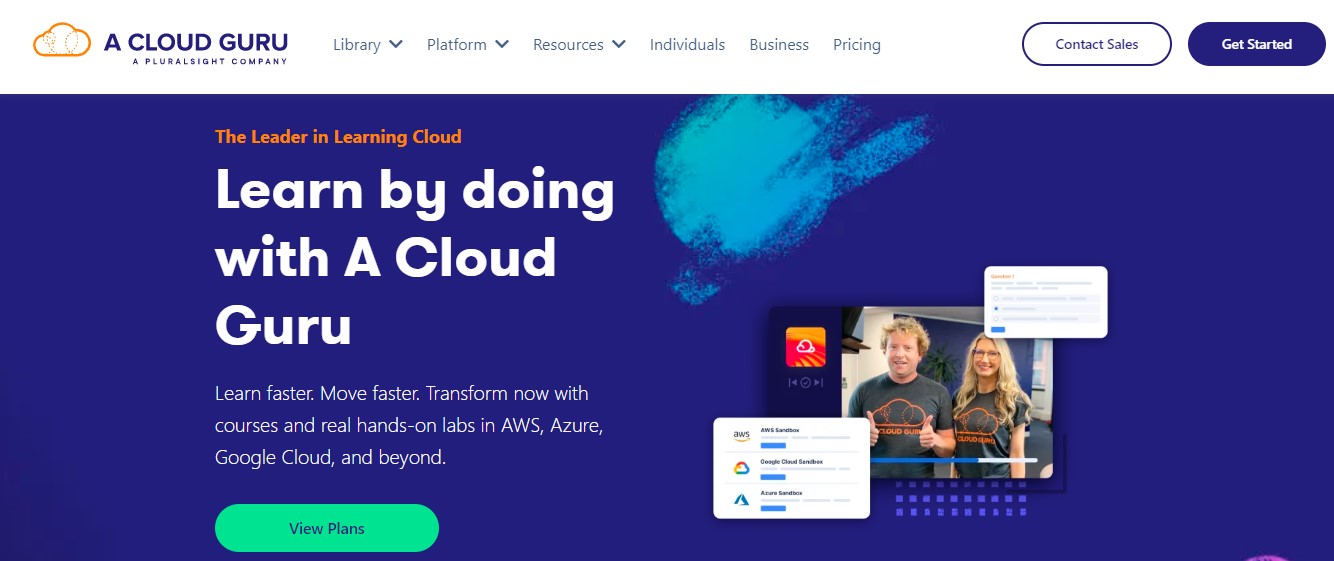Expand the Library dropdown menu

point(368,44)
